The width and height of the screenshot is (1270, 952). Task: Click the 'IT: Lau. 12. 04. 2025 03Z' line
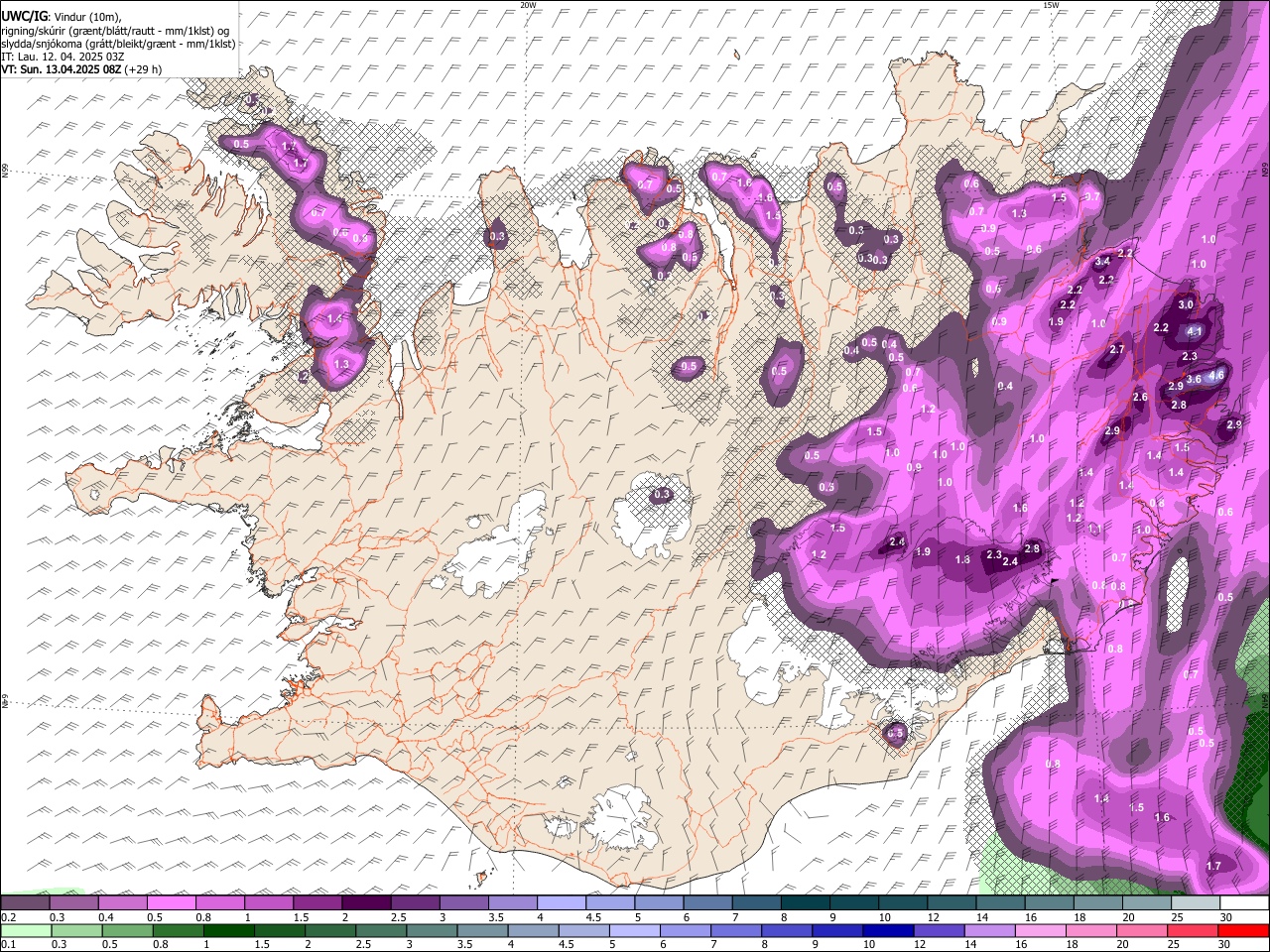63,57
